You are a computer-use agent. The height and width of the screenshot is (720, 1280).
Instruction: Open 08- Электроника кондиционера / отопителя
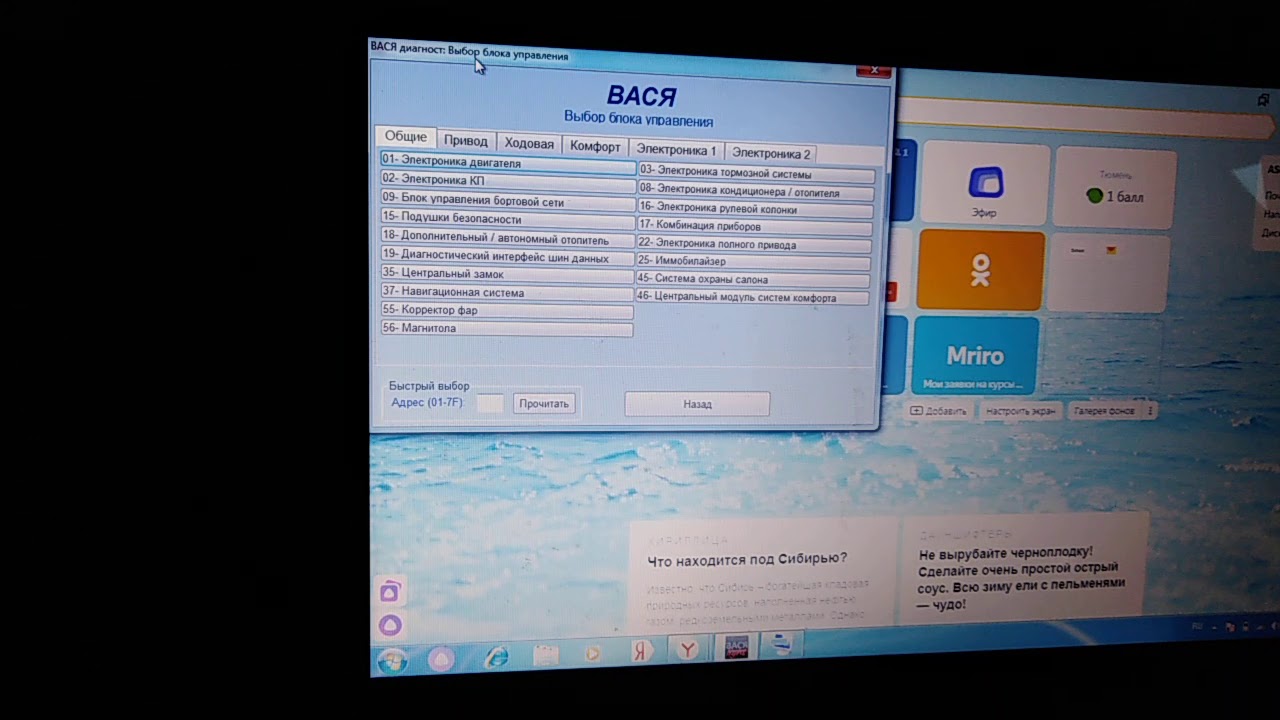click(756, 191)
